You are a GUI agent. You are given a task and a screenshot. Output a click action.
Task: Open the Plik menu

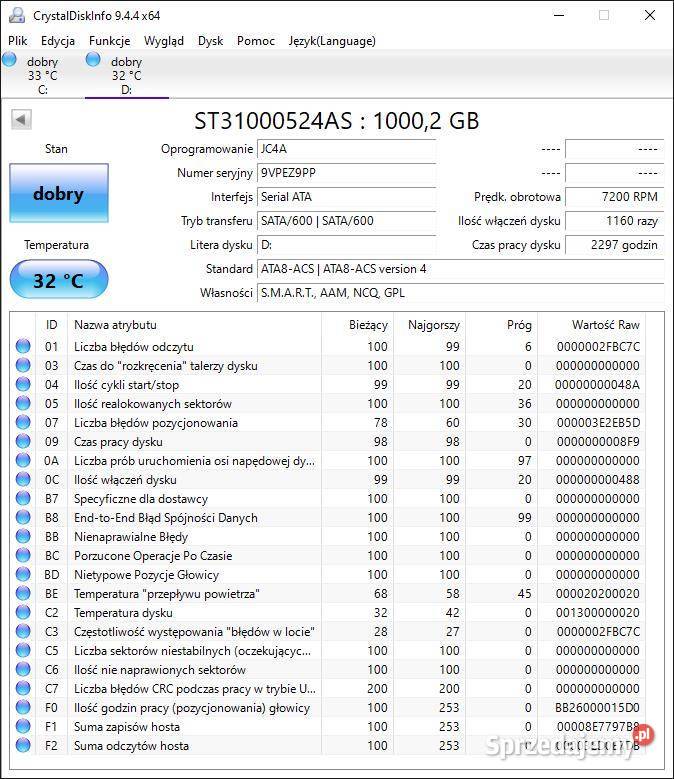click(x=17, y=41)
